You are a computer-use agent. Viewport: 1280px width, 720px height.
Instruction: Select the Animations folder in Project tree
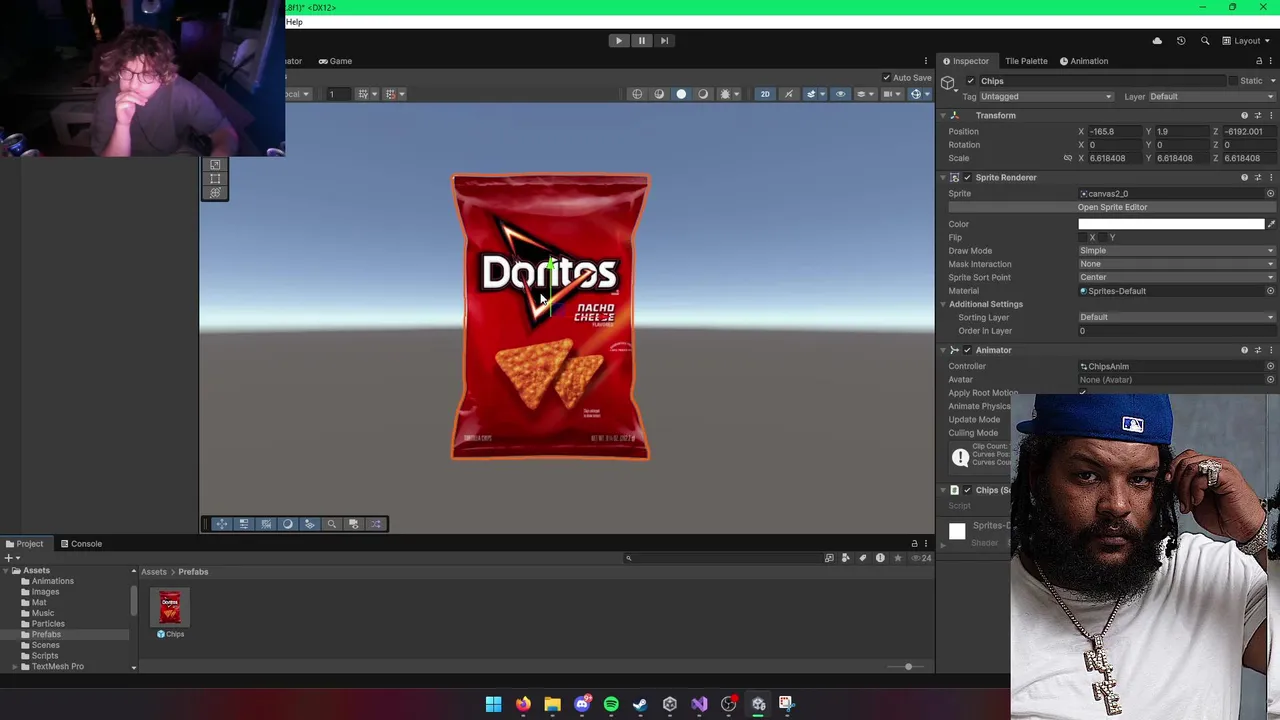(52, 581)
